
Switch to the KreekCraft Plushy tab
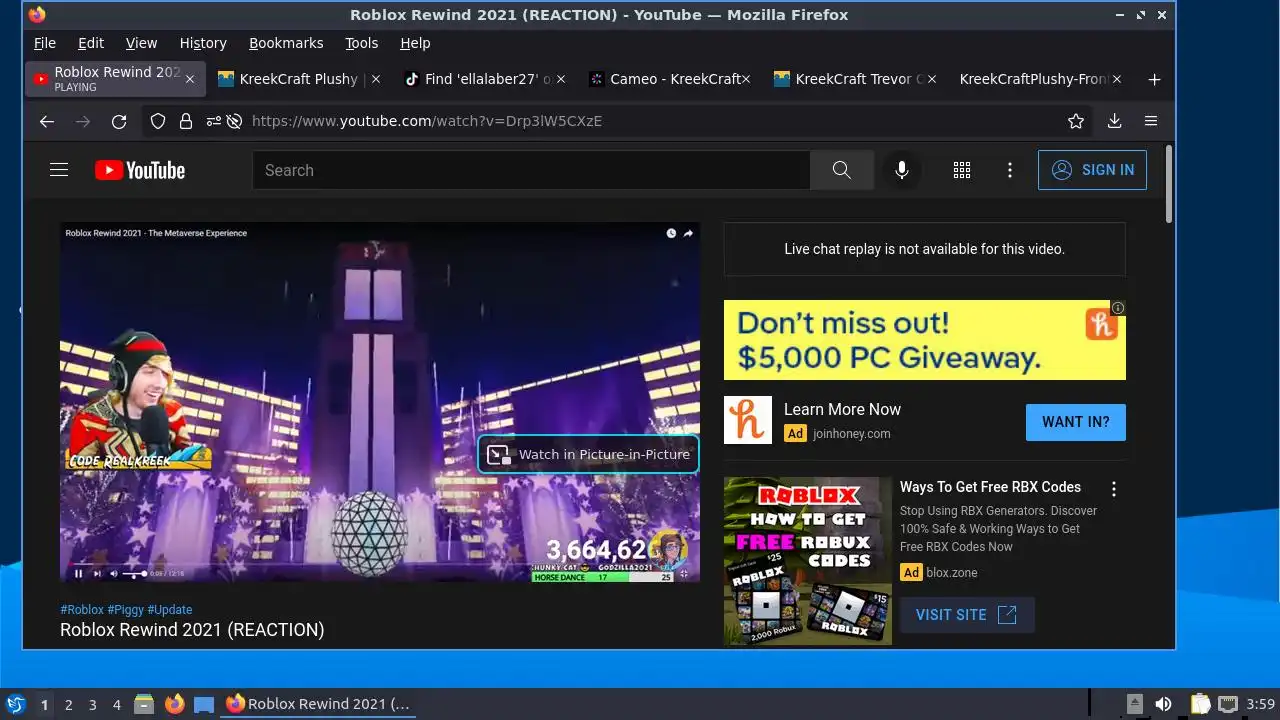click(298, 79)
